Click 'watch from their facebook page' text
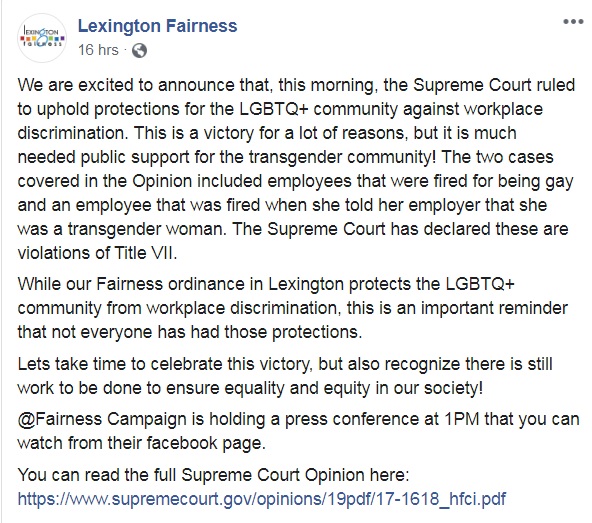This screenshot has height=523, width=592. coord(142,443)
